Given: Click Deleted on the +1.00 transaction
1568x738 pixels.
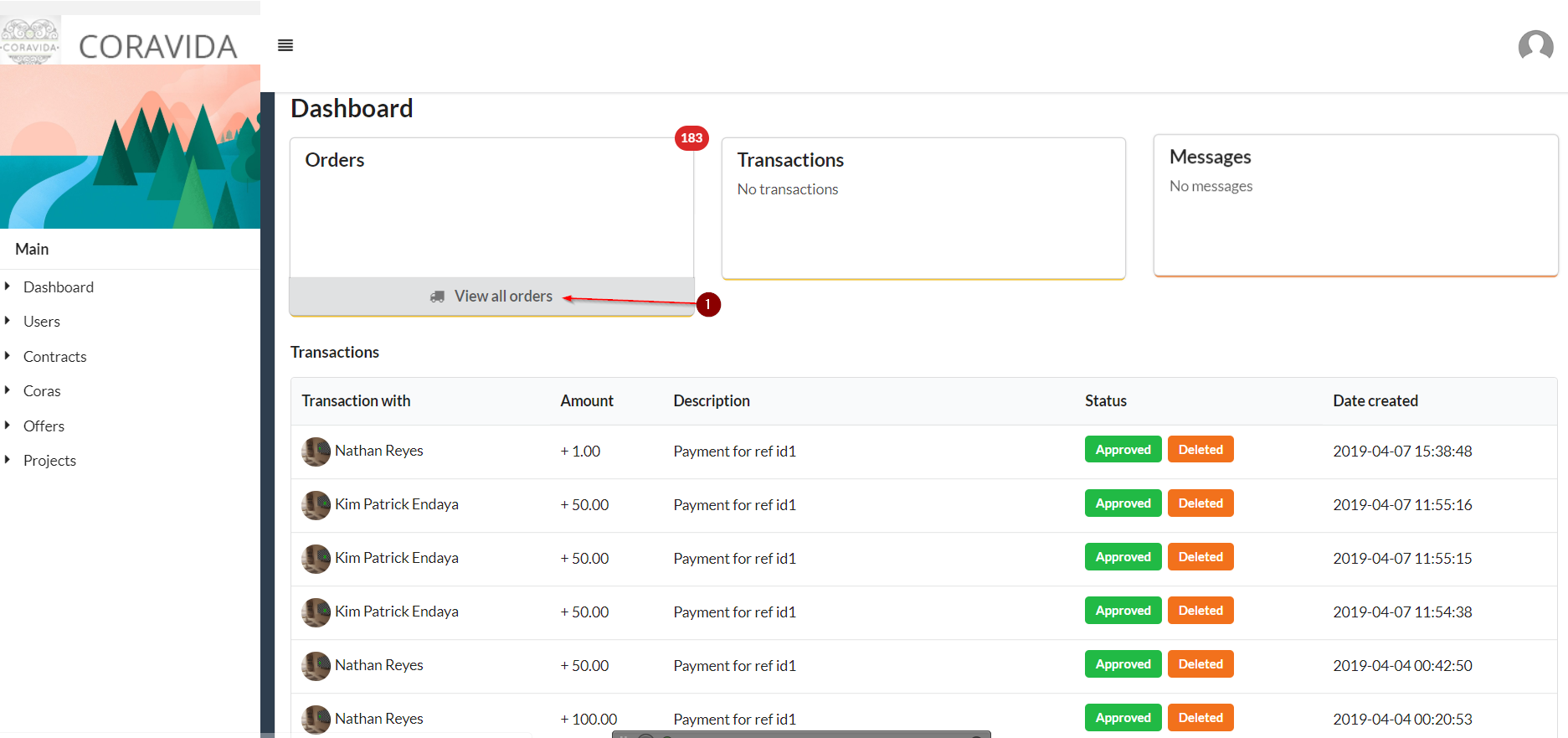Looking at the screenshot, I should [x=1200, y=450].
